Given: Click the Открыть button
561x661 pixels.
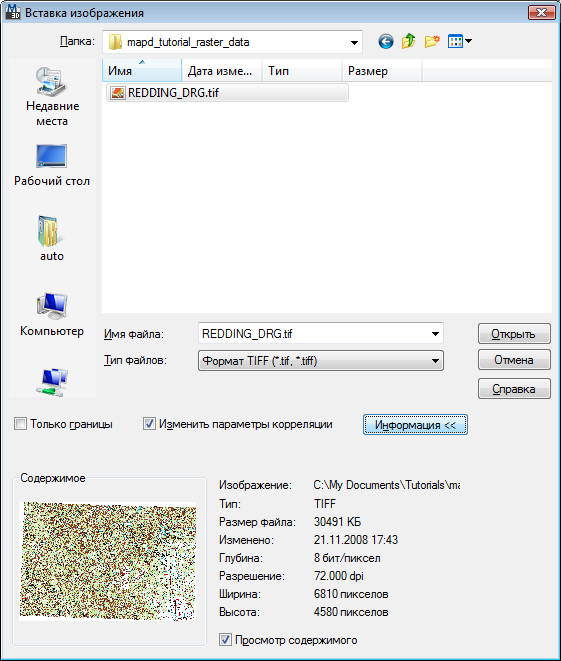Looking at the screenshot, I should point(514,334).
